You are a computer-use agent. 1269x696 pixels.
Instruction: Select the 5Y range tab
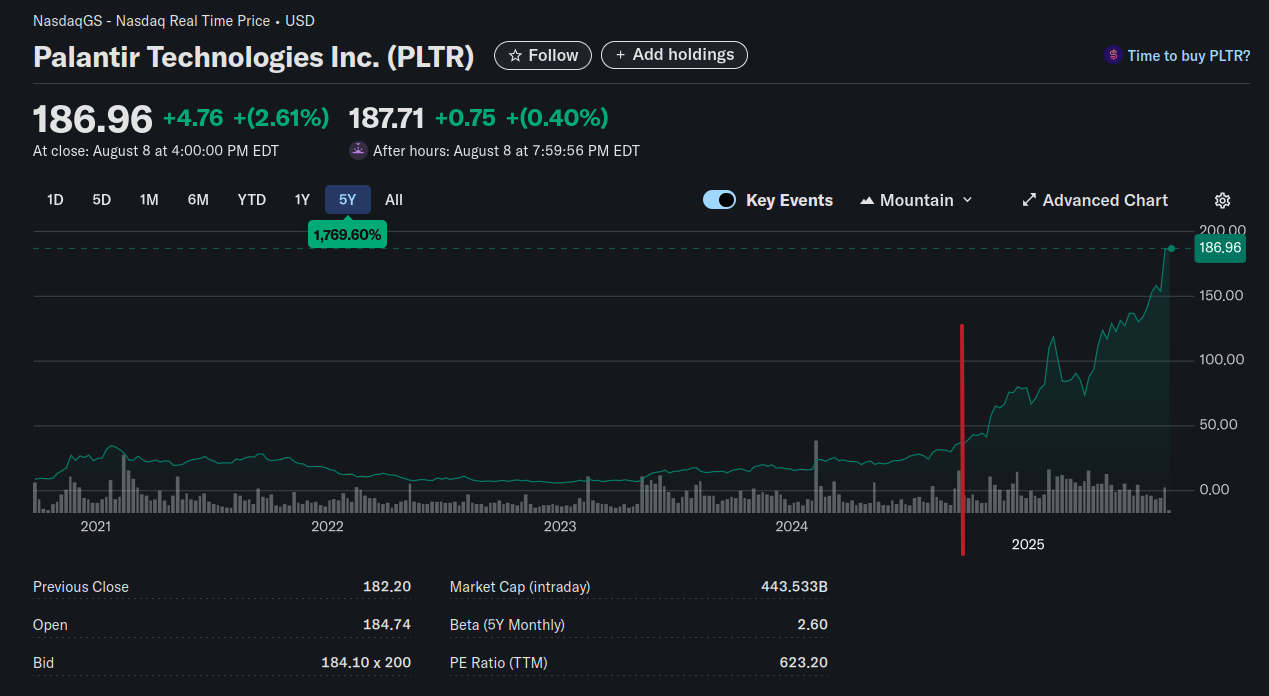point(348,200)
